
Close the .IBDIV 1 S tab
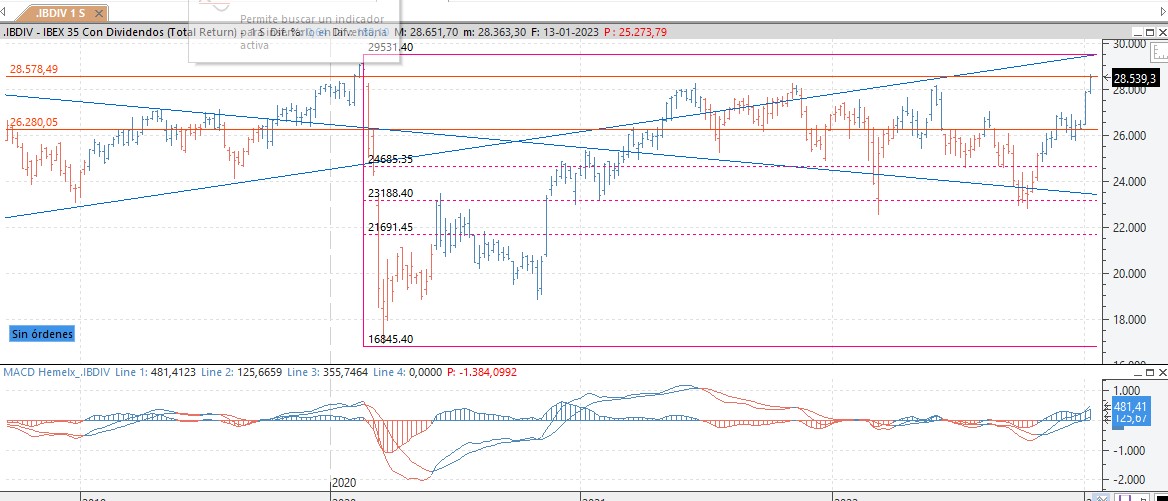coord(99,13)
